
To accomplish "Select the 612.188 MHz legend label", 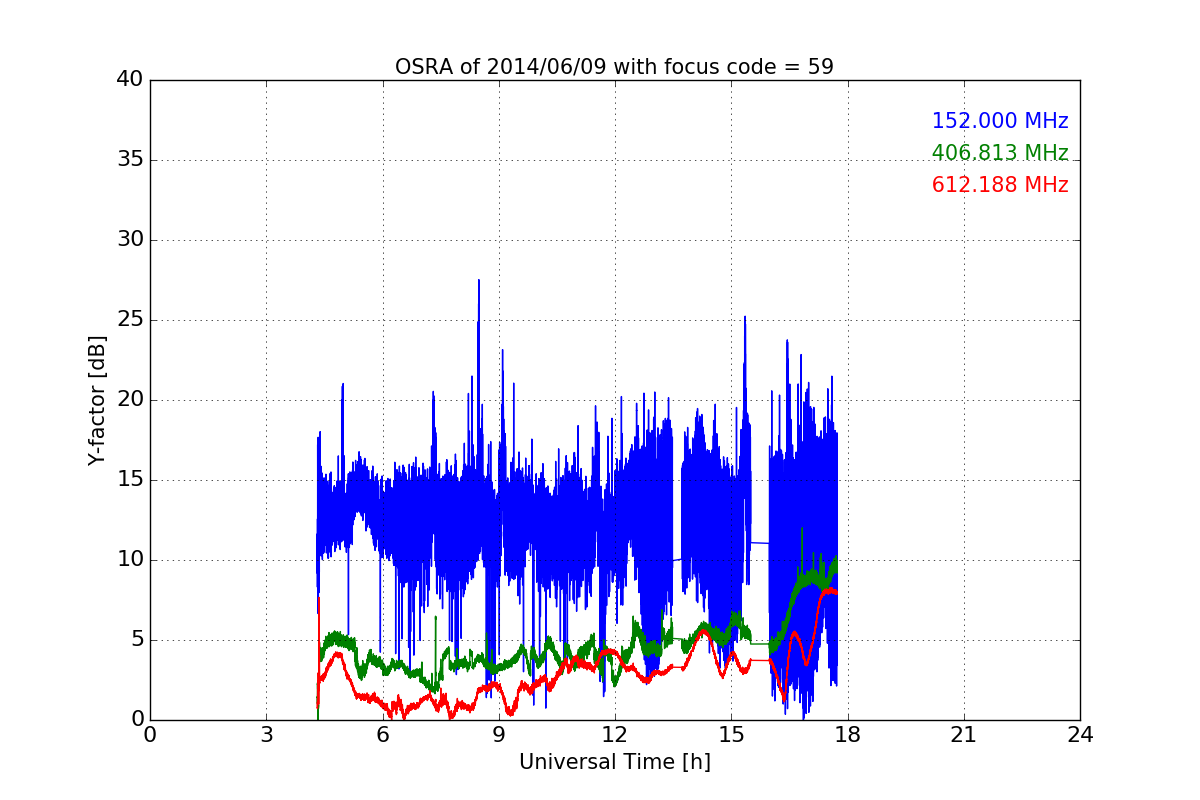I will [x=1000, y=185].
